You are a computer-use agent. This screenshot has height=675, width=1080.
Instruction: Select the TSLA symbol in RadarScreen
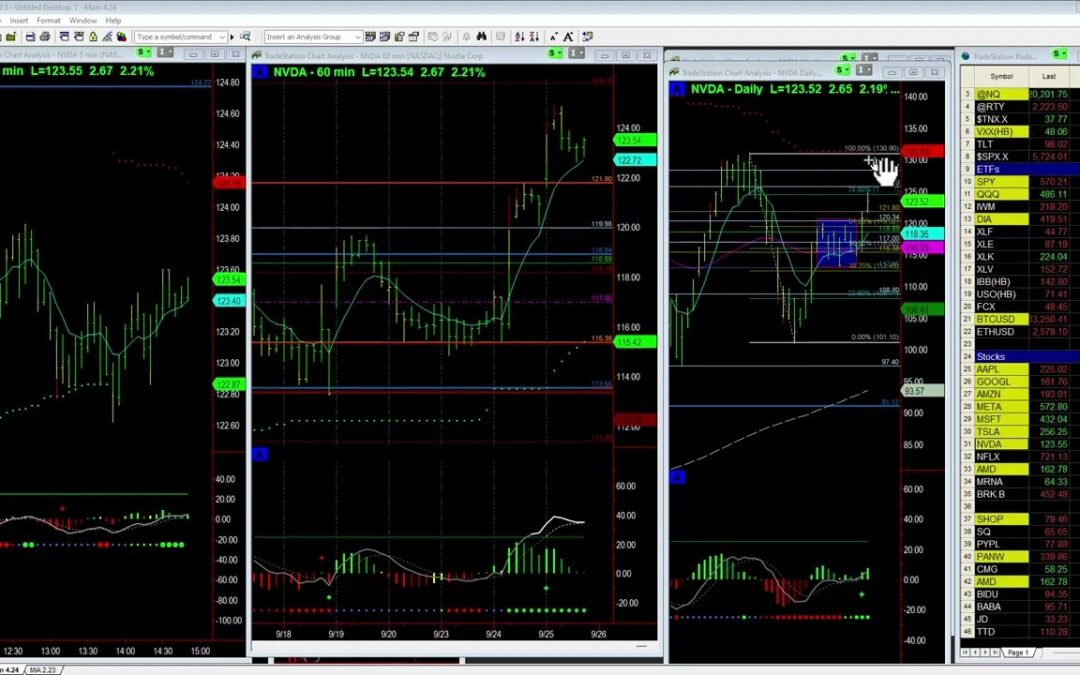(1001, 432)
